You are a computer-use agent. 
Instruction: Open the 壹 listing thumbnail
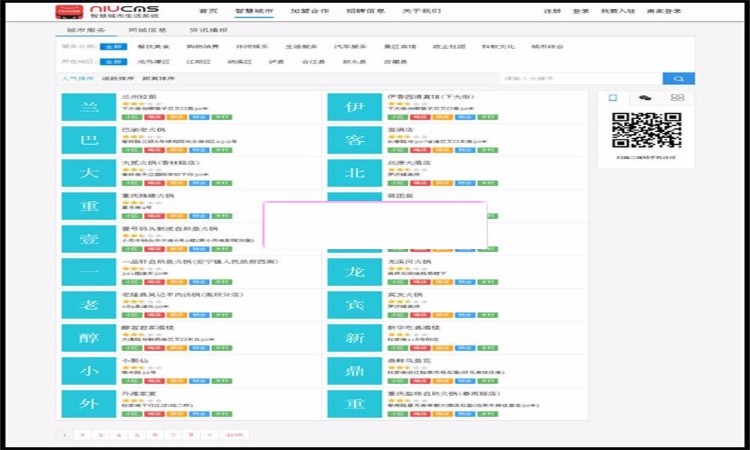pos(88,239)
